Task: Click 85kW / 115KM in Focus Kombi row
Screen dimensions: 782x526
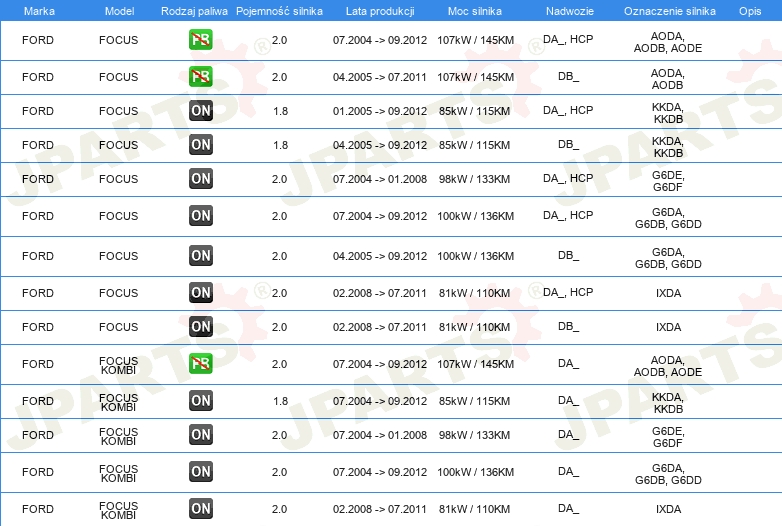Action: pos(474,401)
